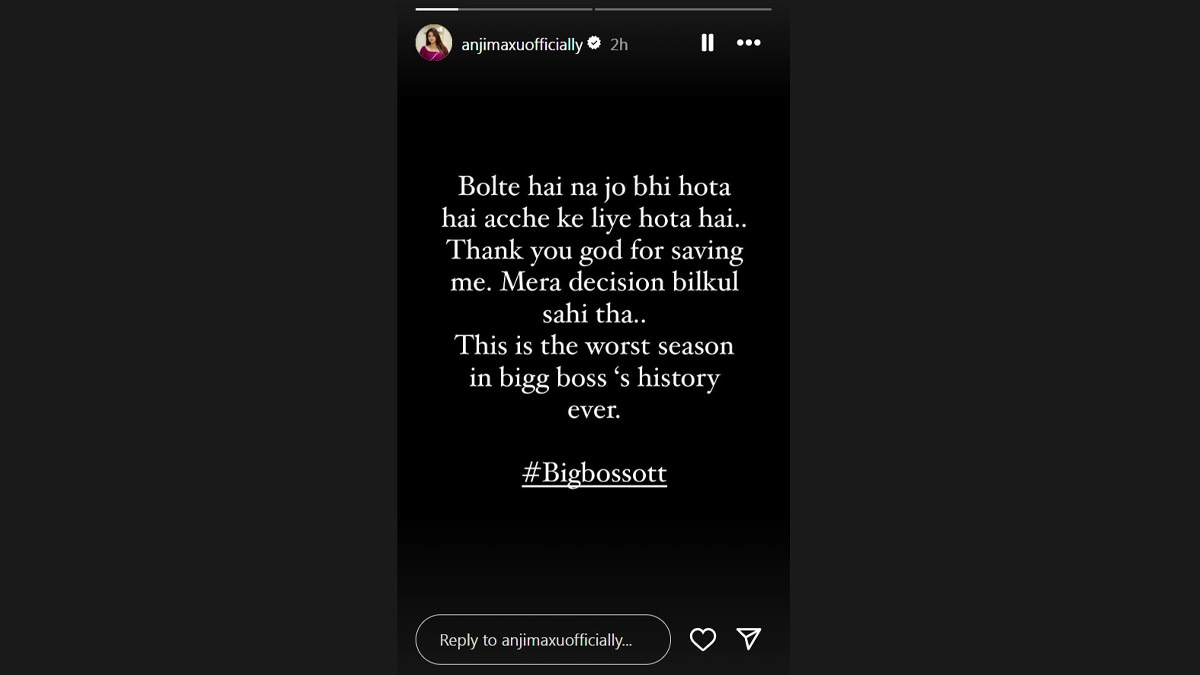Jump to the first story progress segment
The image size is (1200, 675).
pos(504,9)
